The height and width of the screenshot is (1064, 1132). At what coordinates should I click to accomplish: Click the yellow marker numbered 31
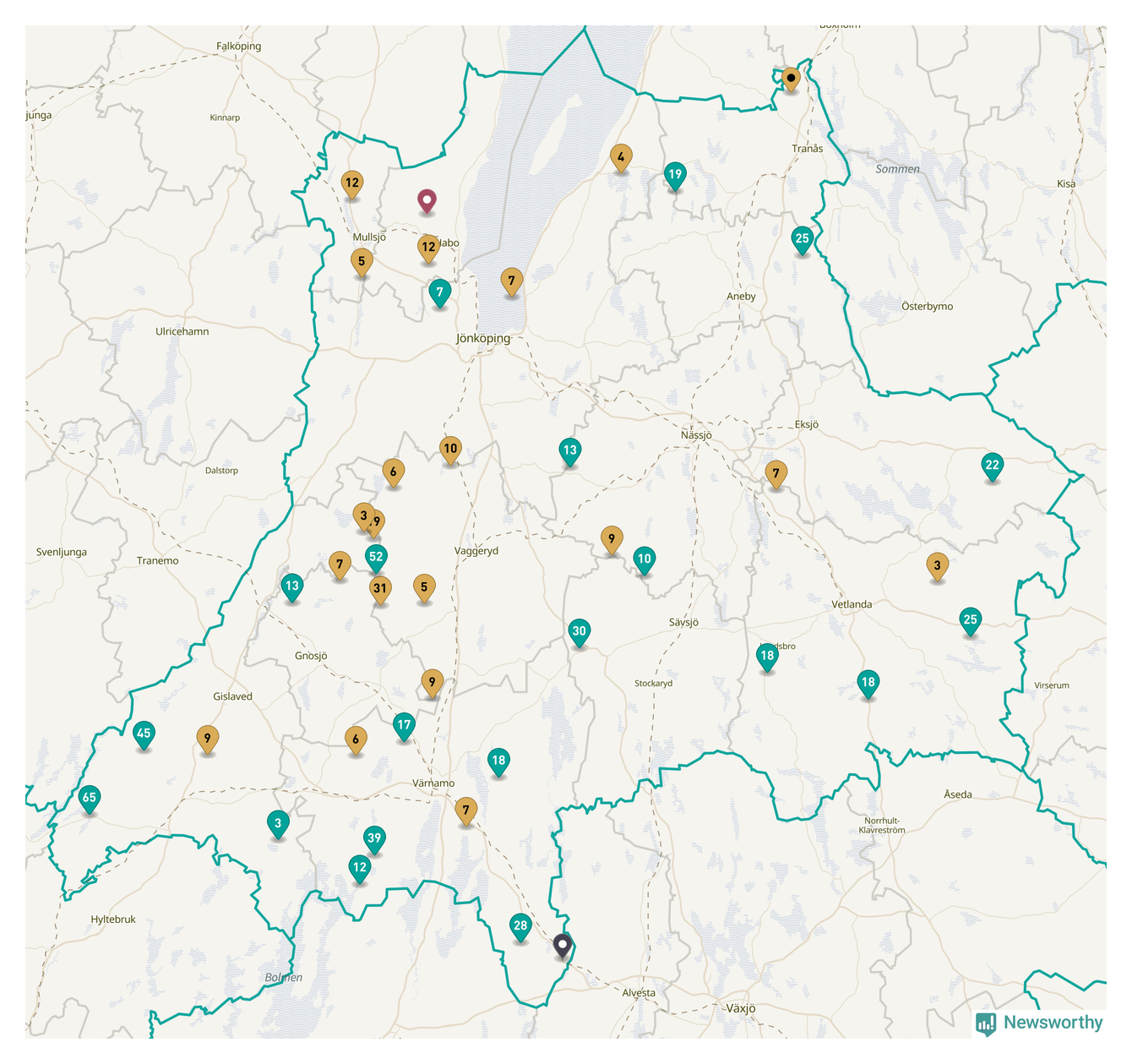[380, 589]
